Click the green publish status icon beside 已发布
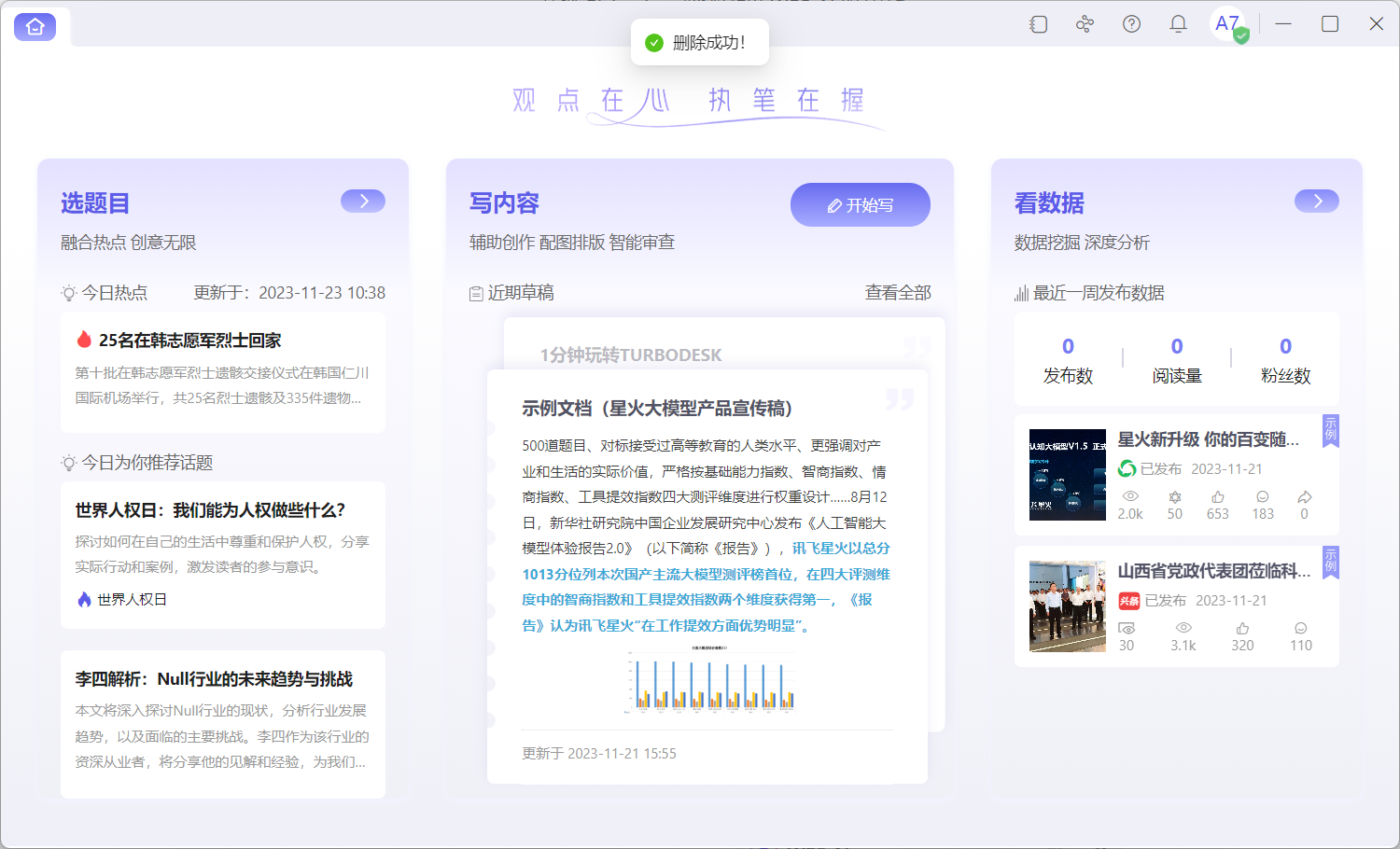Screen dimensions: 1400x849 coord(1127,469)
